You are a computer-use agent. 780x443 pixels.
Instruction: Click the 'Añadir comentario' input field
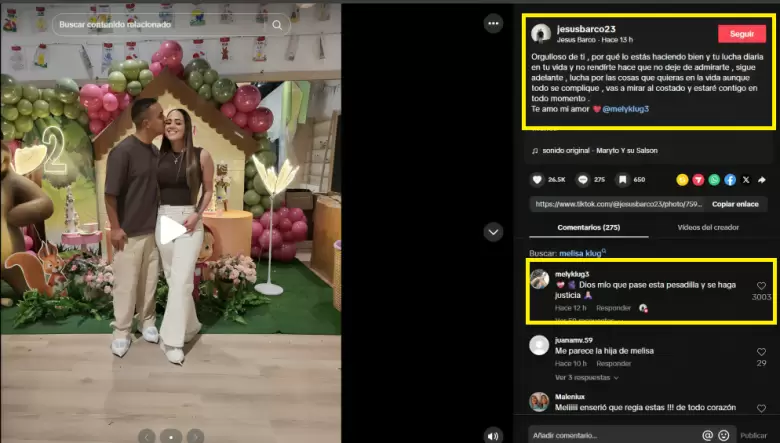612,435
